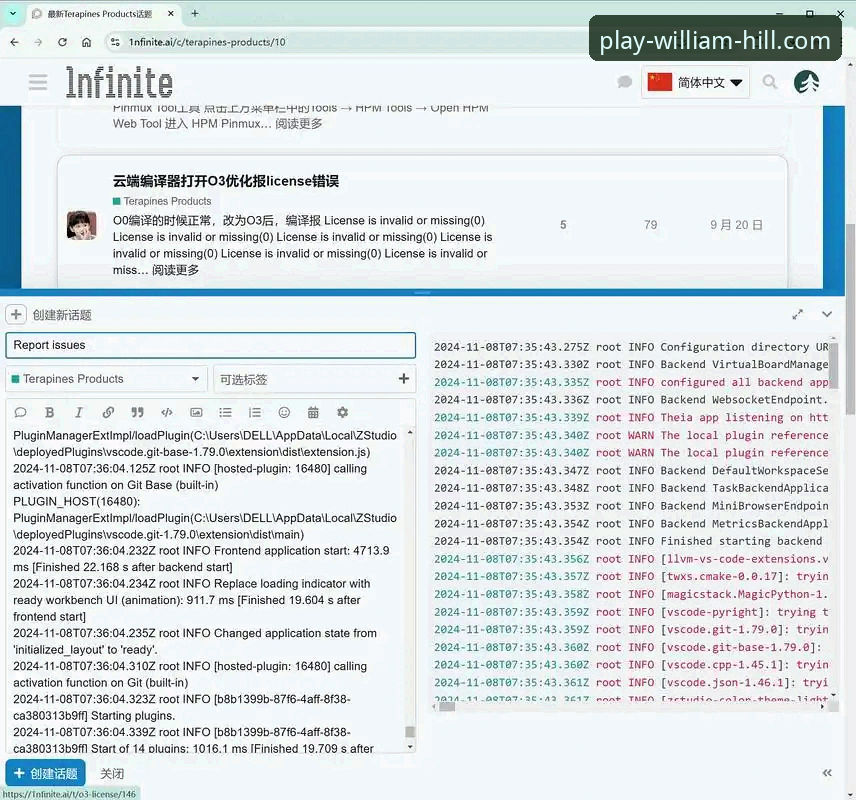Image resolution: width=856 pixels, height=800 pixels.
Task: Open the user avatar menu
Action: tap(806, 82)
